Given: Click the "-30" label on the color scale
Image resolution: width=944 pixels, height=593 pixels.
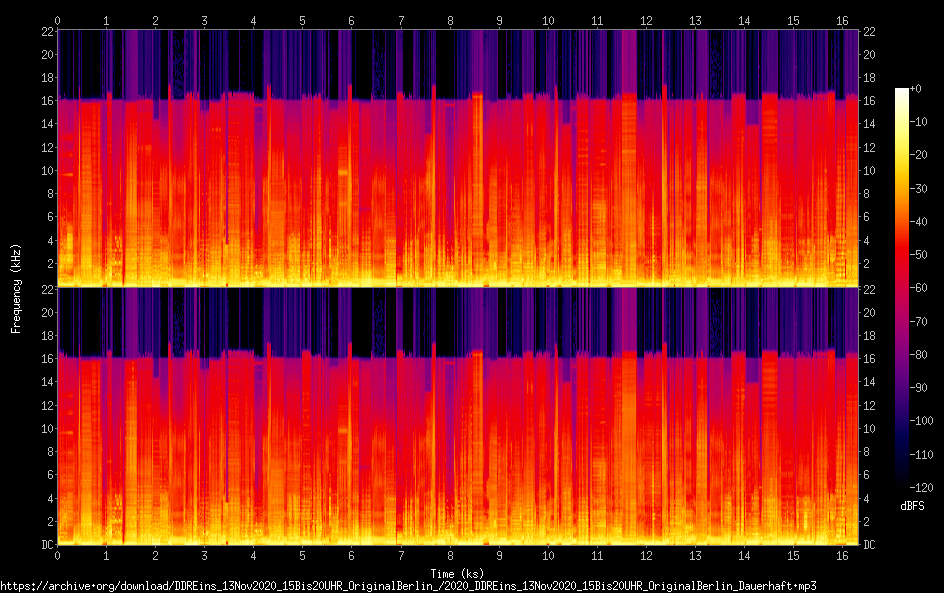Looking at the screenshot, I should click(x=918, y=188).
